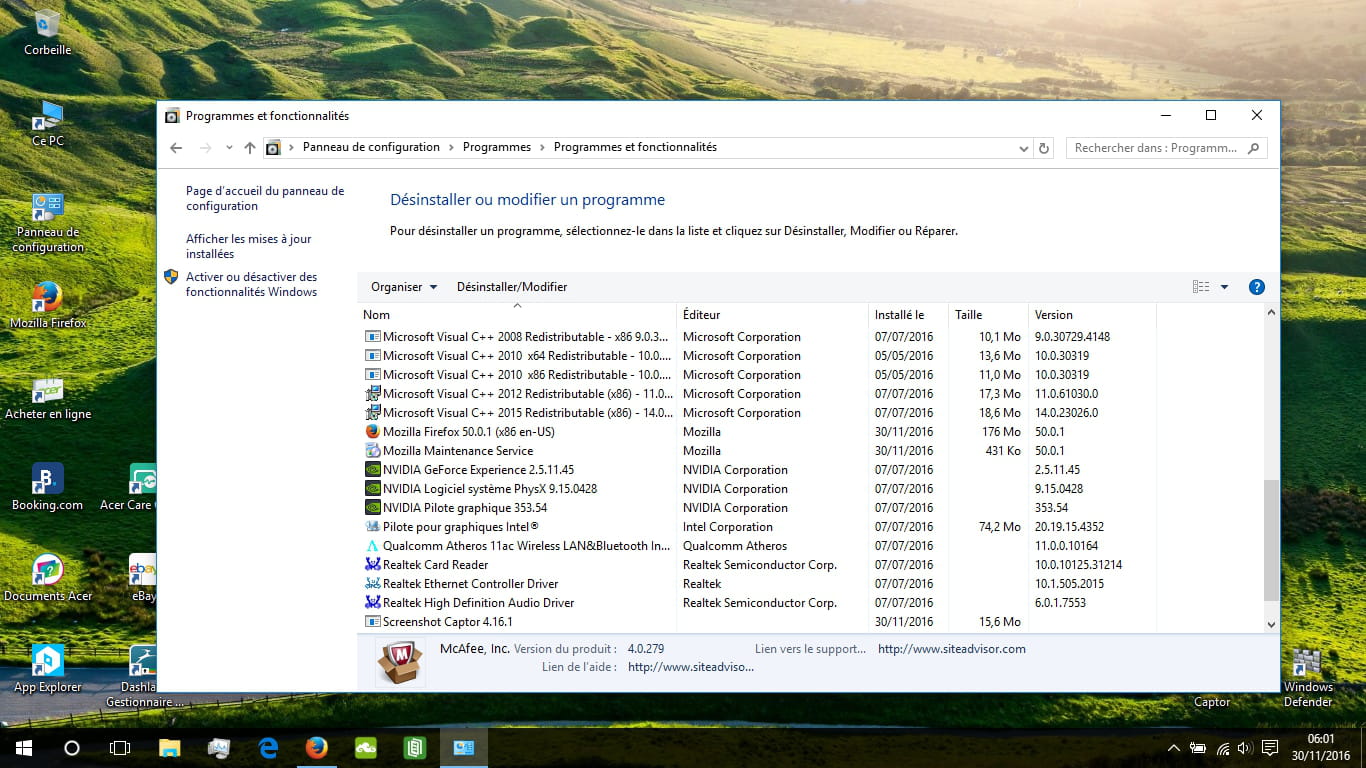This screenshot has width=1366, height=768.
Task: Sort by the Éditeur column header
Action: [x=772, y=315]
